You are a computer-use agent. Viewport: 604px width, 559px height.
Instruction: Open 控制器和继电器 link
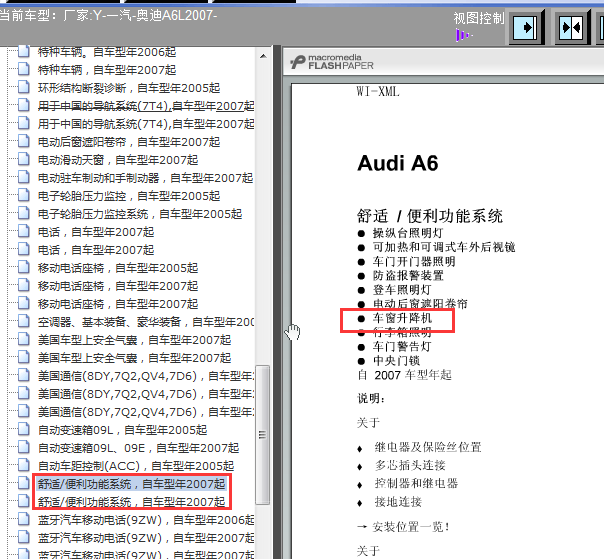416,483
